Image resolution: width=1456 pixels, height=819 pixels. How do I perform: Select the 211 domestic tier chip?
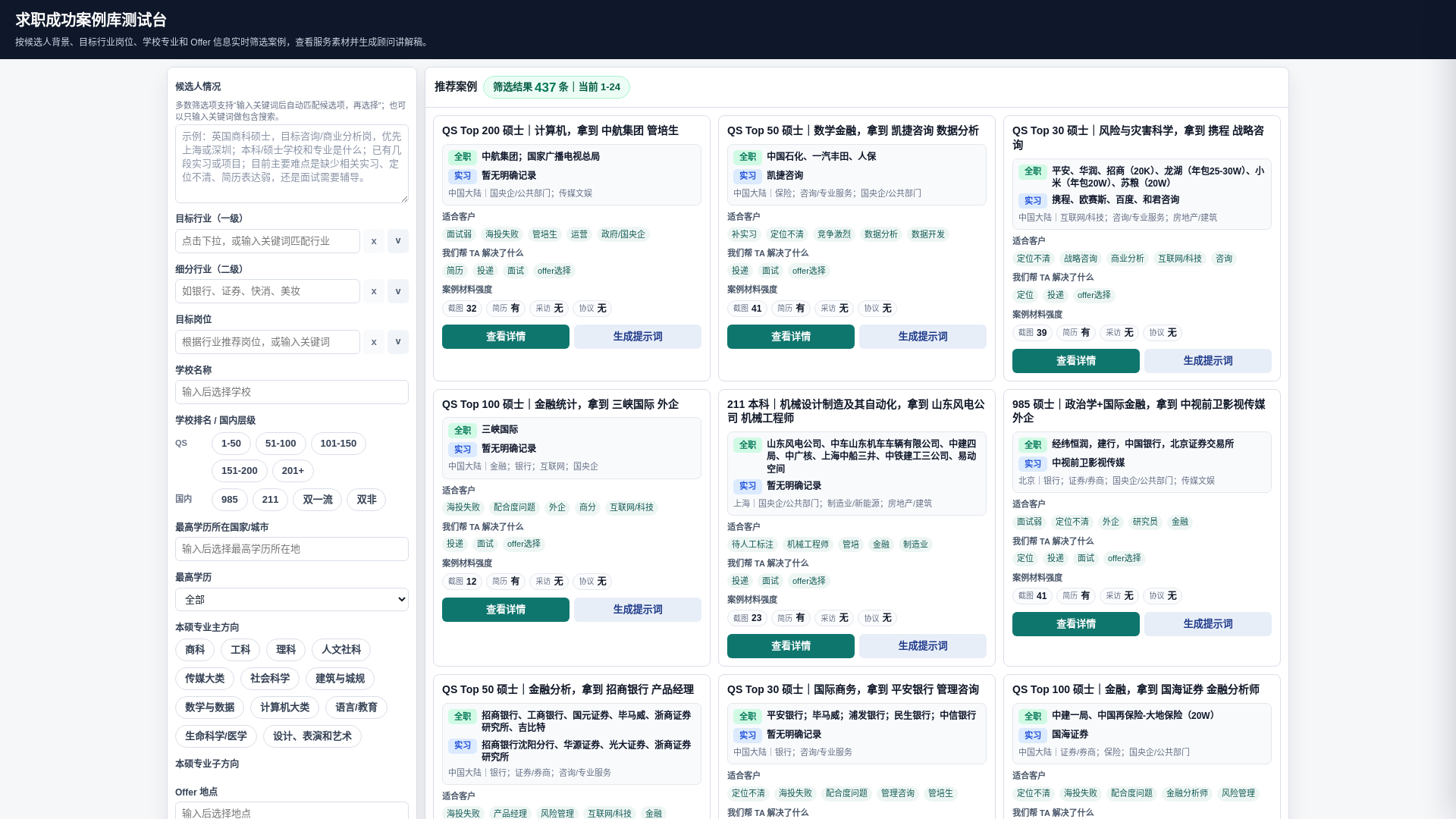coord(271,500)
